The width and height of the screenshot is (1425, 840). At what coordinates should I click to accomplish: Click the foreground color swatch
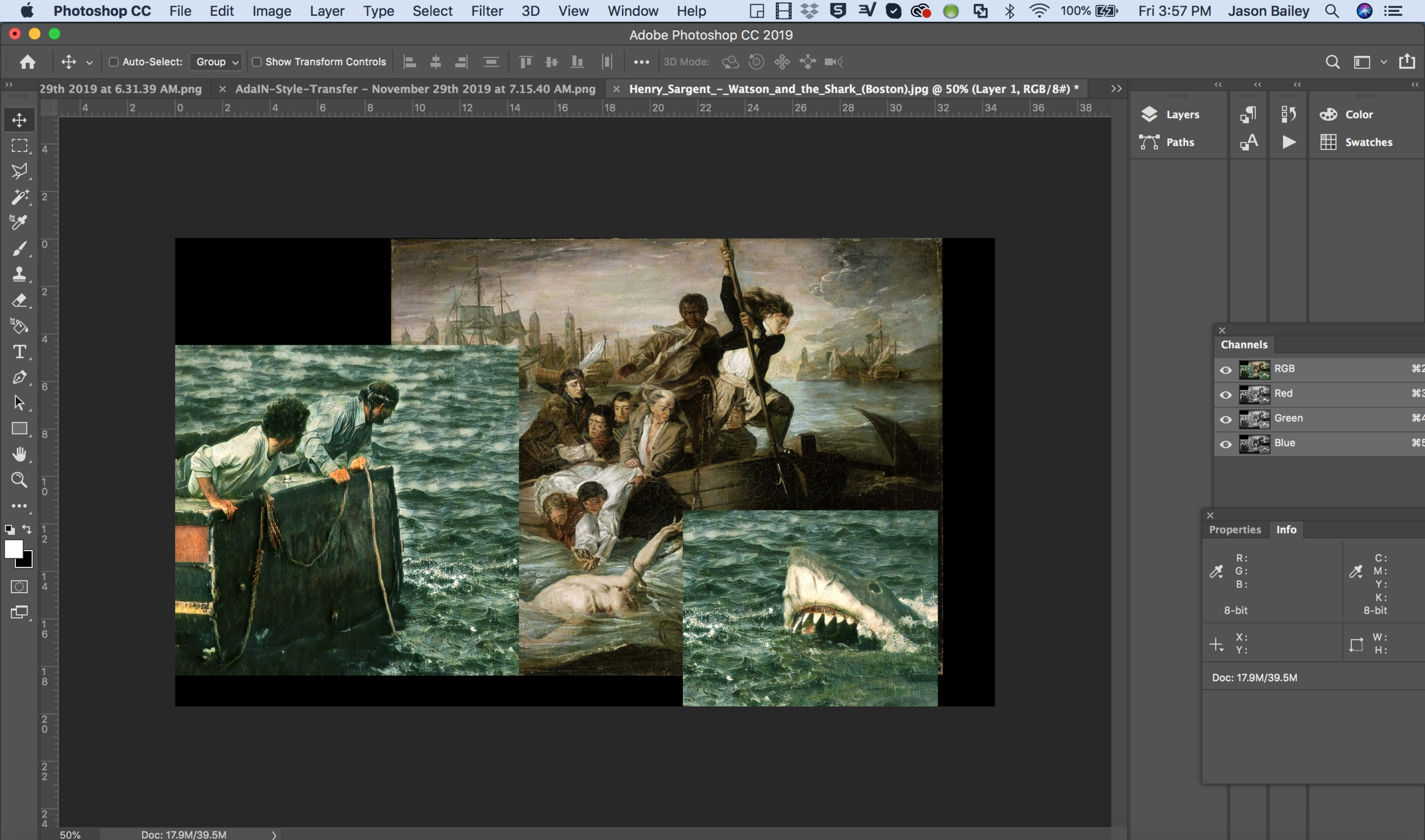tap(13, 549)
